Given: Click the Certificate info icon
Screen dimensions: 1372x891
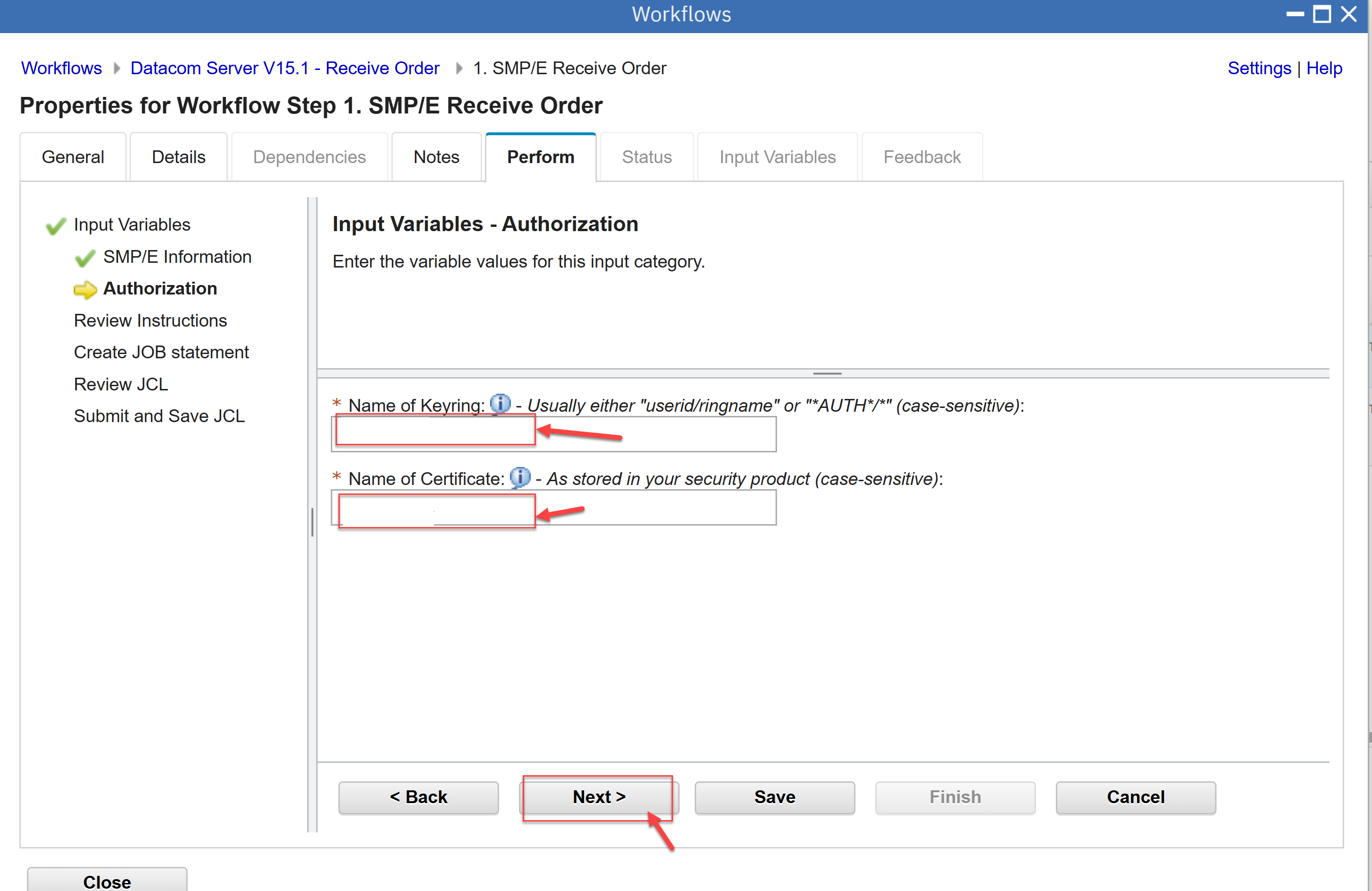Looking at the screenshot, I should point(520,477).
